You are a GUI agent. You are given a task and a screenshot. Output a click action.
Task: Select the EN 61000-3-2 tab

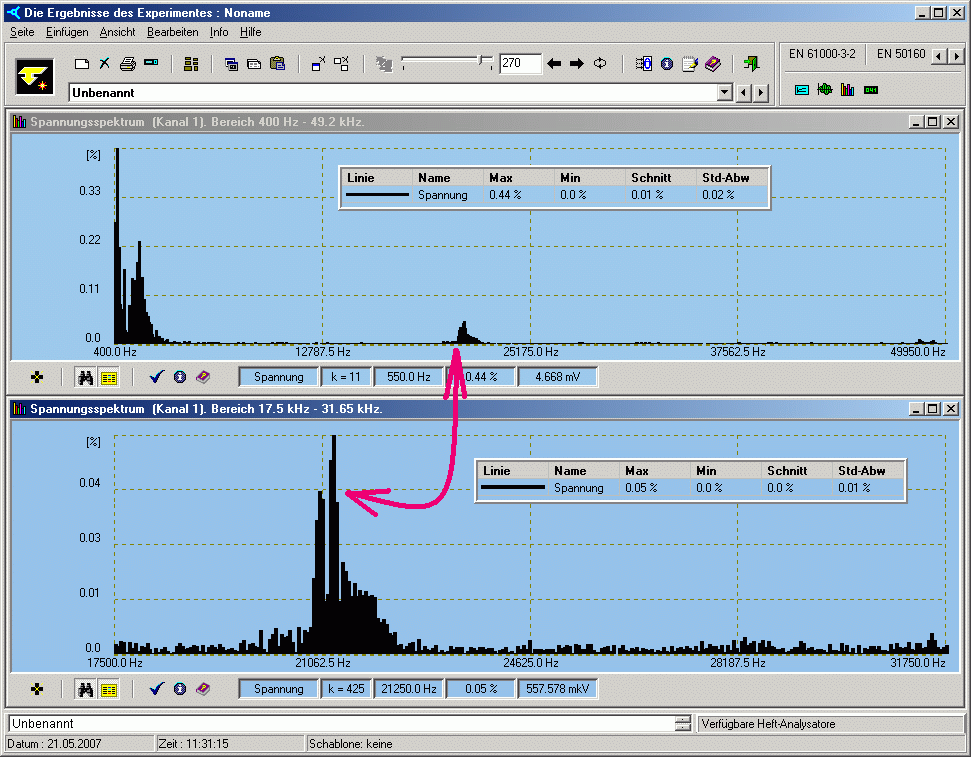pos(822,54)
